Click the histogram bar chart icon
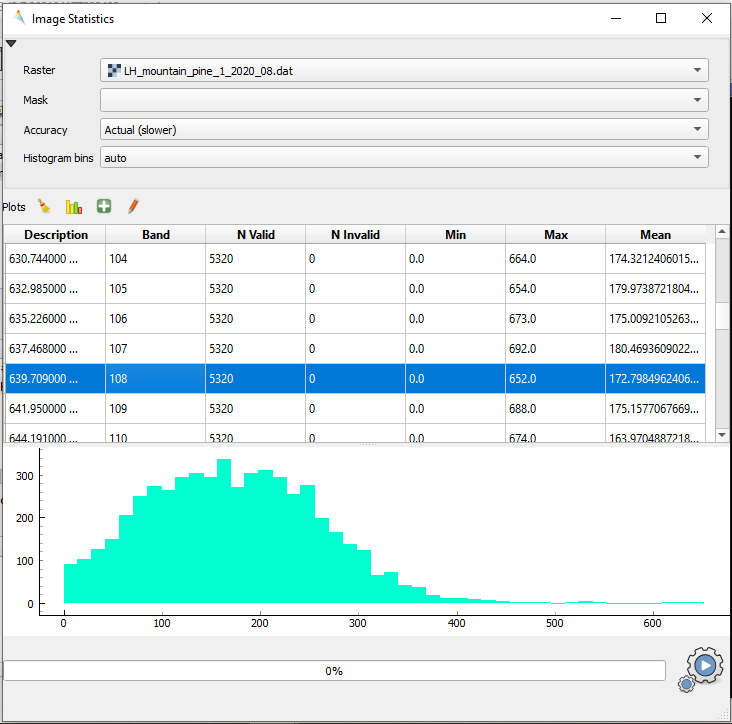Viewport: 732px width, 724px height. pos(73,206)
